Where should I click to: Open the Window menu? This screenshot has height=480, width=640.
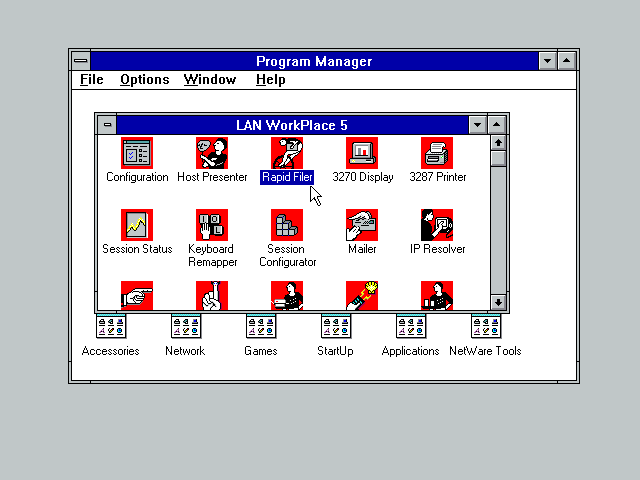[x=210, y=80]
